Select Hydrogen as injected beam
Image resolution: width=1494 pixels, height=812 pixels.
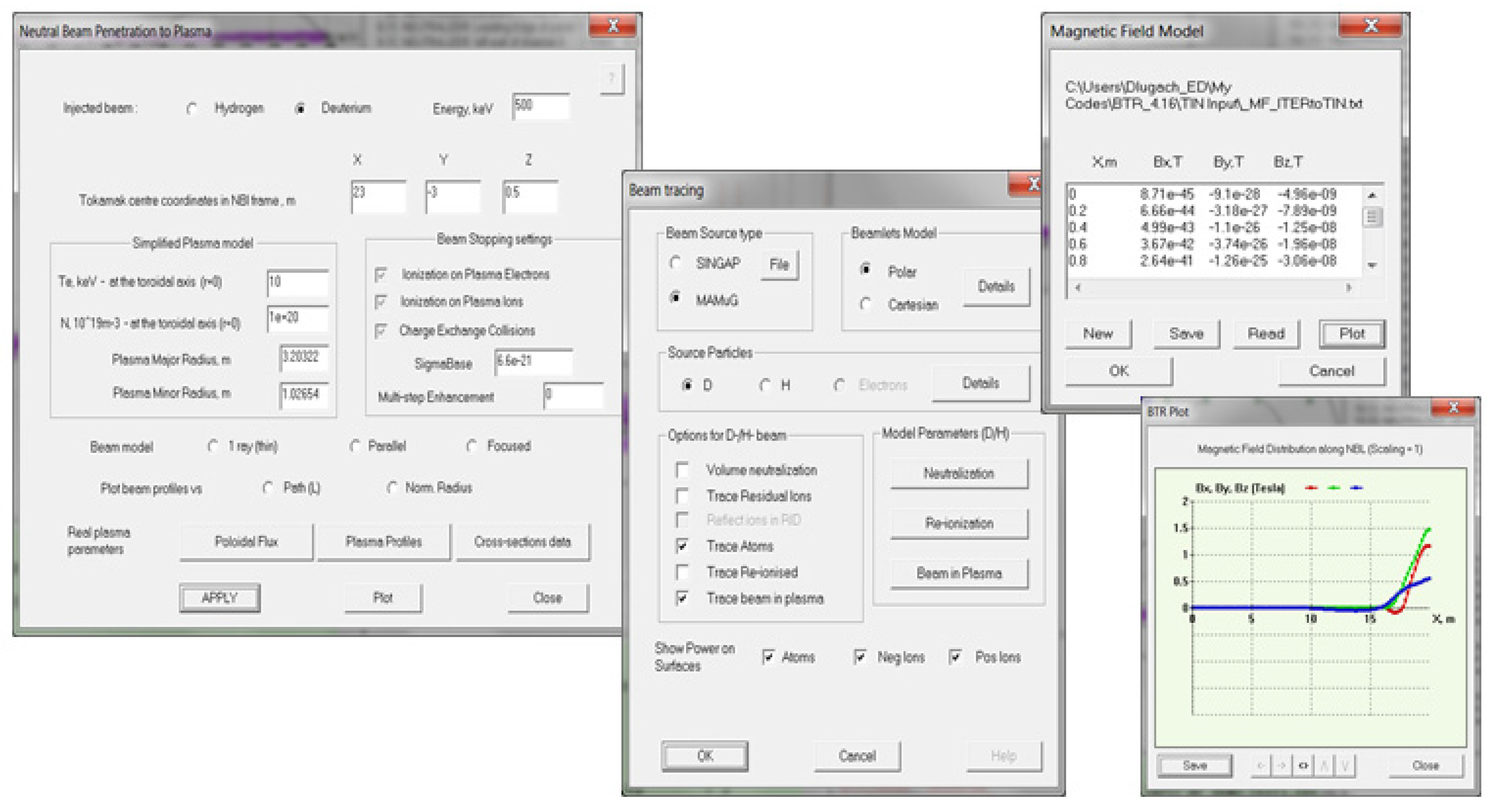pos(192,108)
